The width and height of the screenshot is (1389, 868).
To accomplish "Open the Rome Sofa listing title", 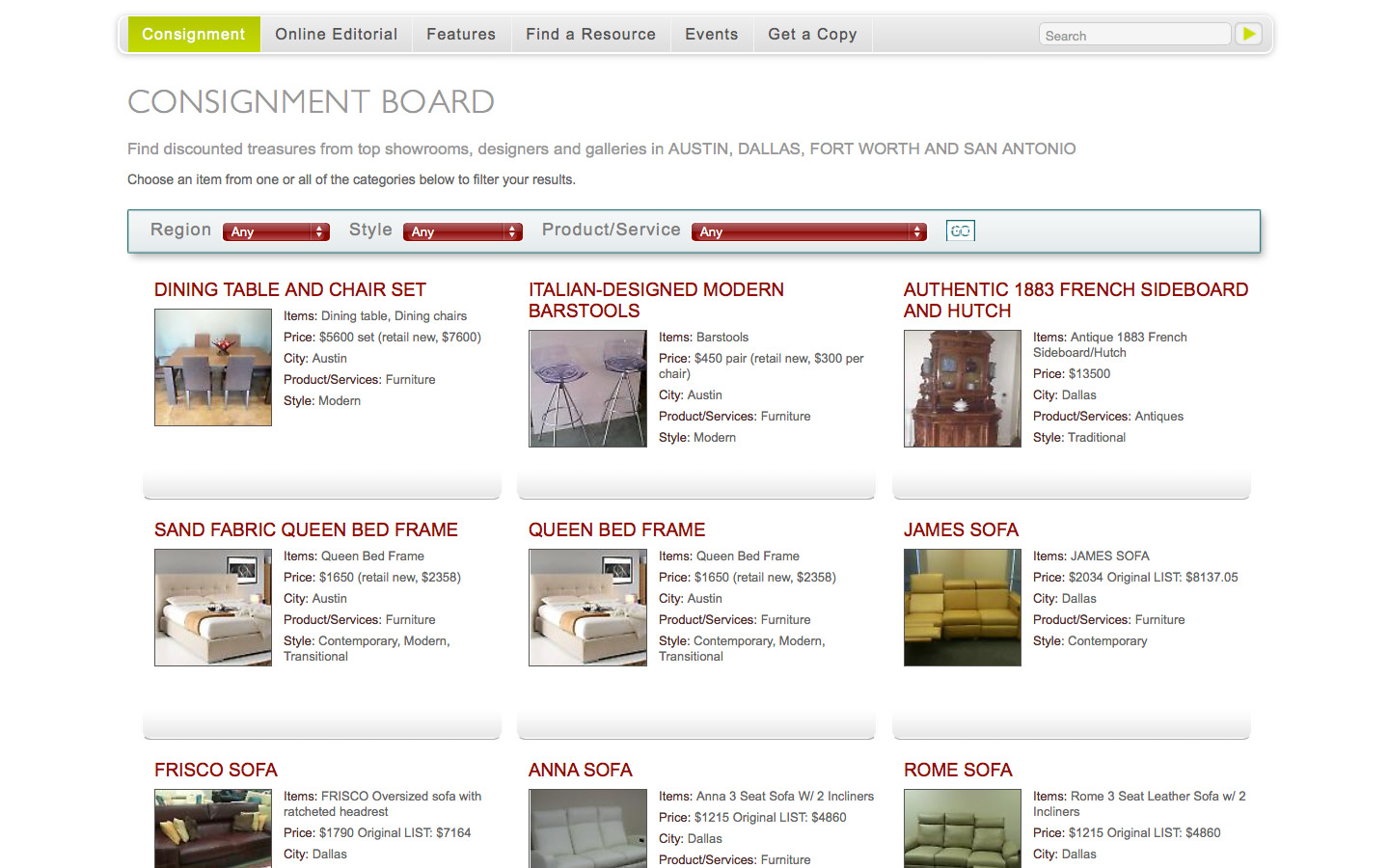I will tap(958, 770).
